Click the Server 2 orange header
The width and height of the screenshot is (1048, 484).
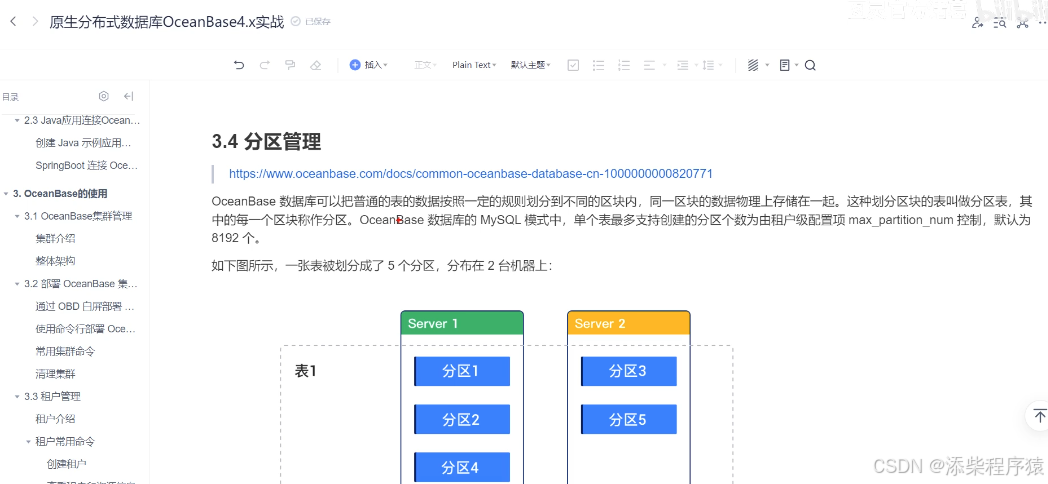click(628, 323)
